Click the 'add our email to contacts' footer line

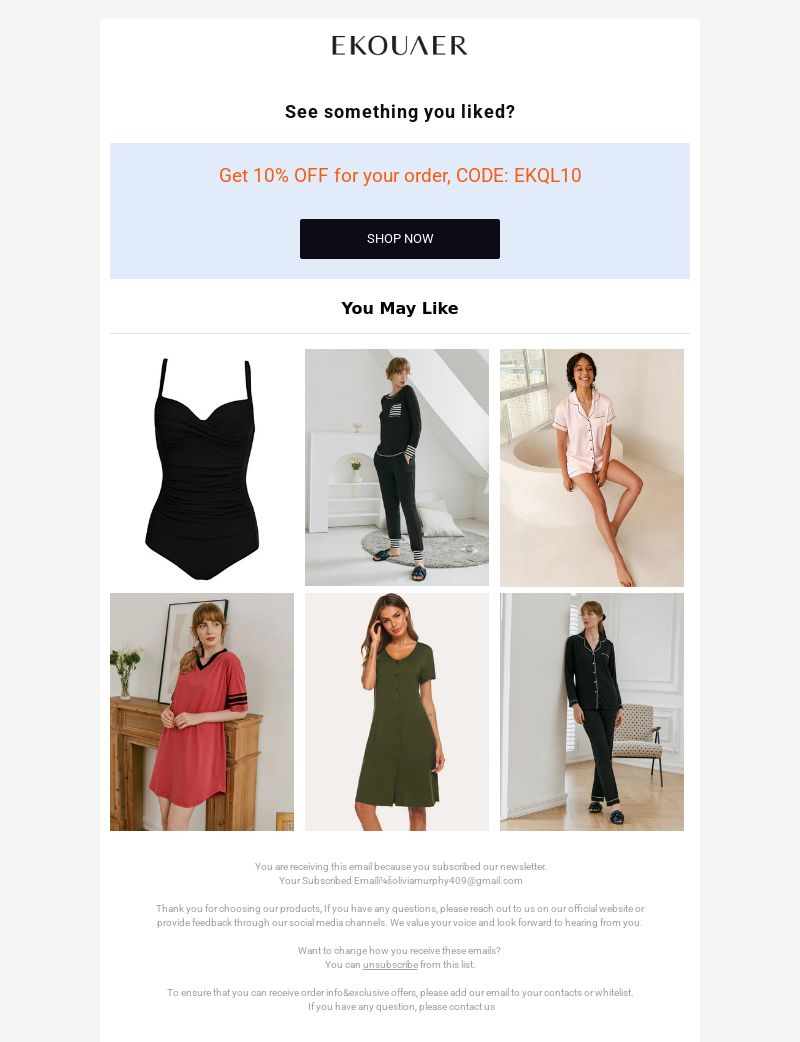click(400, 992)
